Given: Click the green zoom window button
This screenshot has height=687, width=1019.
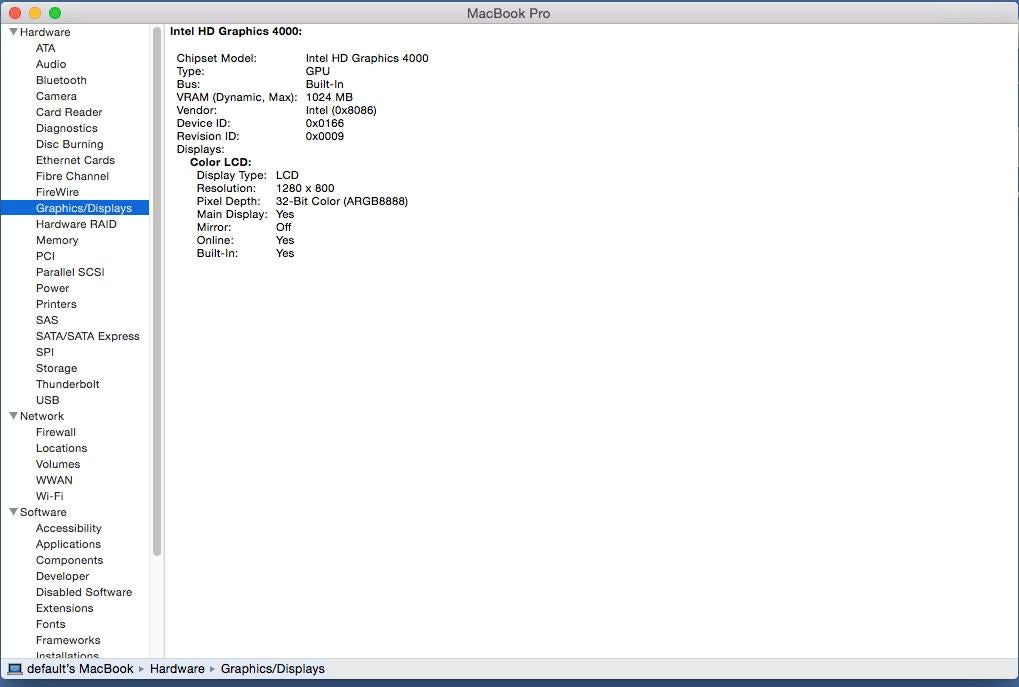Looking at the screenshot, I should tap(55, 13).
